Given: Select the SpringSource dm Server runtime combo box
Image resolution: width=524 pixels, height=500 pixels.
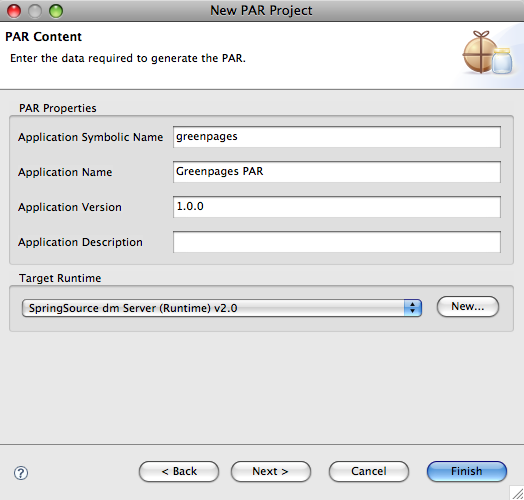Looking at the screenshot, I should (222, 308).
